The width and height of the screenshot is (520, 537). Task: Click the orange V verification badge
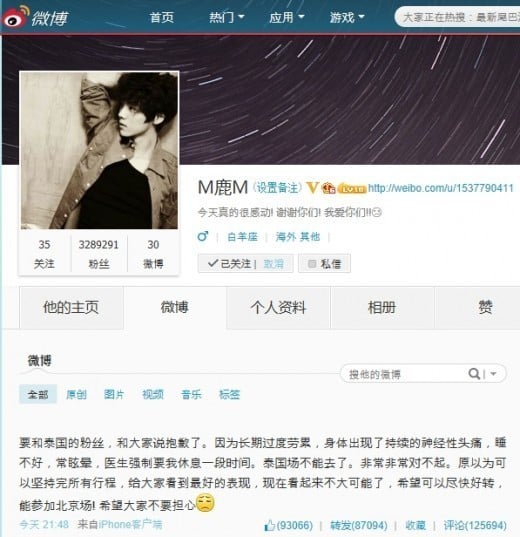312,187
